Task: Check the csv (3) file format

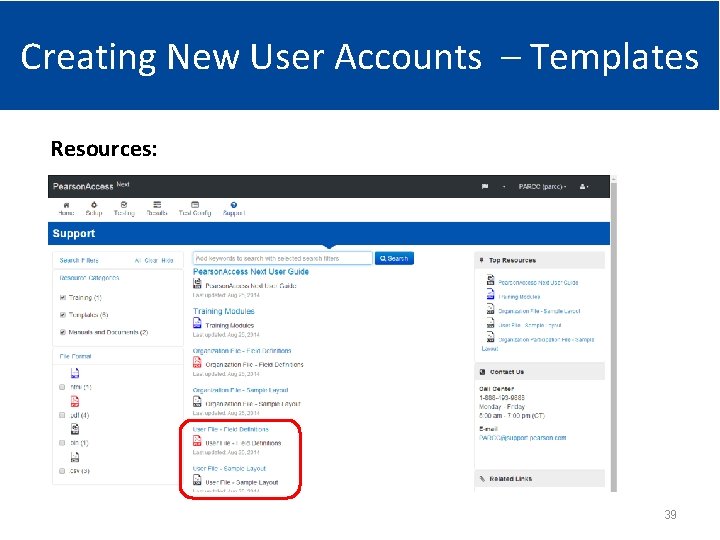Action: coord(62,471)
